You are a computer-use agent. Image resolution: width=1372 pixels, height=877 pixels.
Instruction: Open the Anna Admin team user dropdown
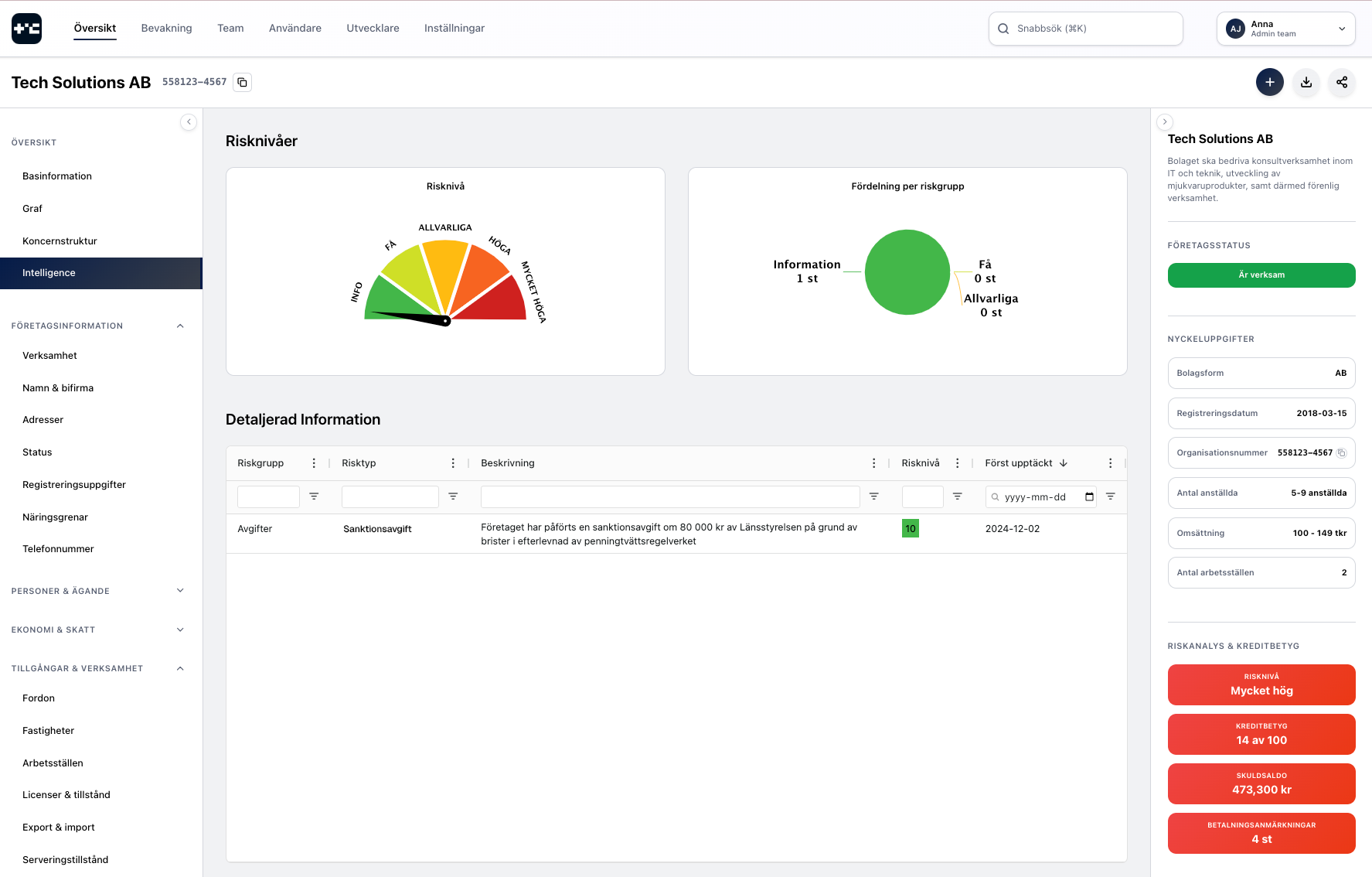tap(1285, 29)
